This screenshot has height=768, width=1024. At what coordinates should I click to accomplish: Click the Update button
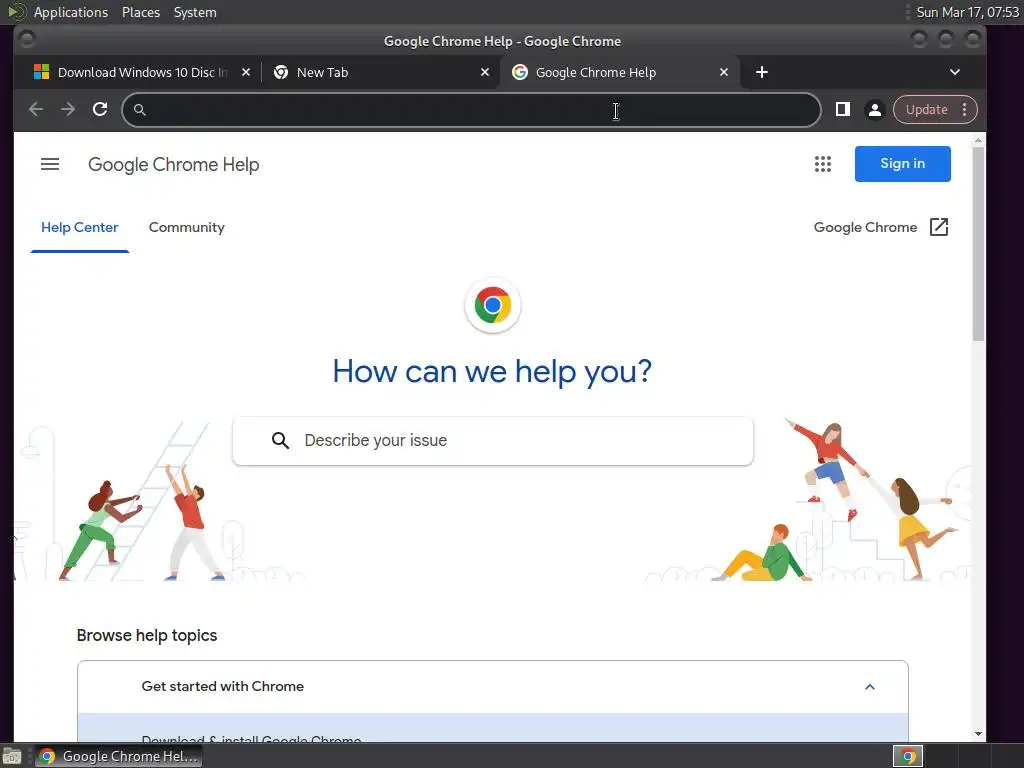tap(926, 110)
